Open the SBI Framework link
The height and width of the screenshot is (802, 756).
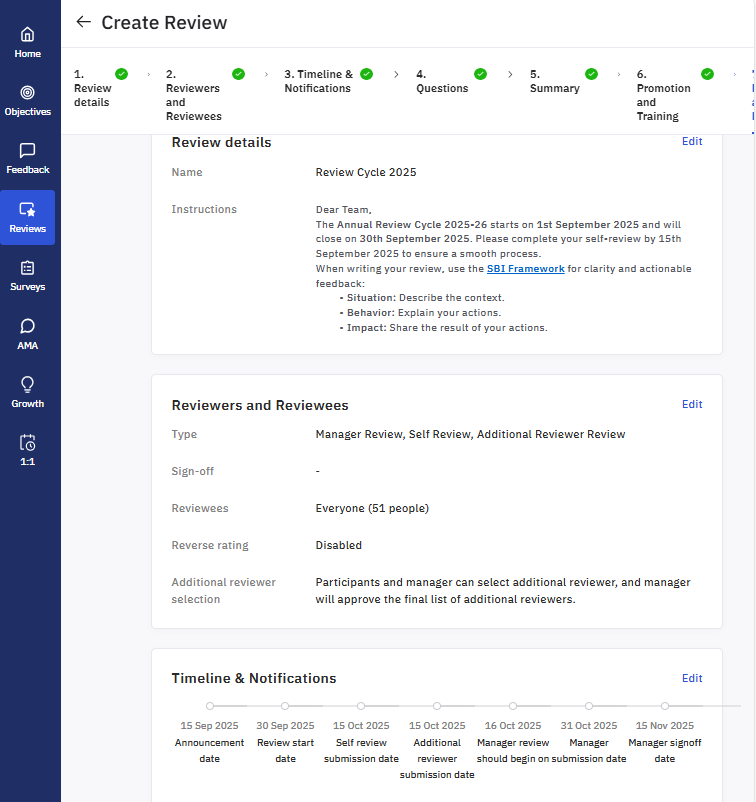525,269
